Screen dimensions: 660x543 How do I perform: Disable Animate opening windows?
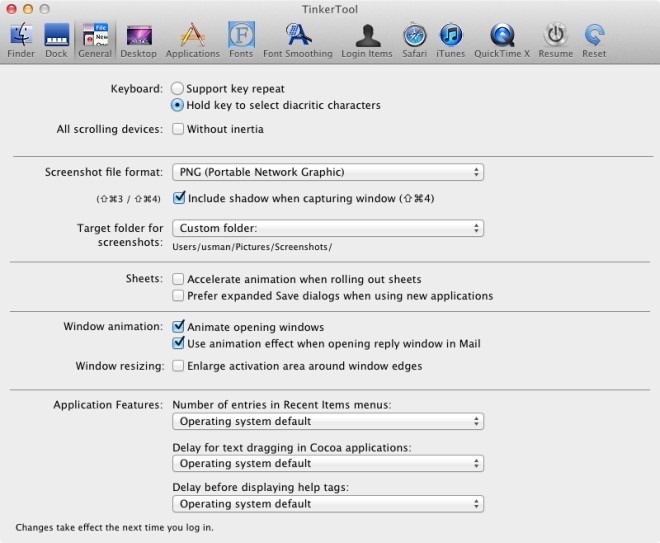coord(178,327)
